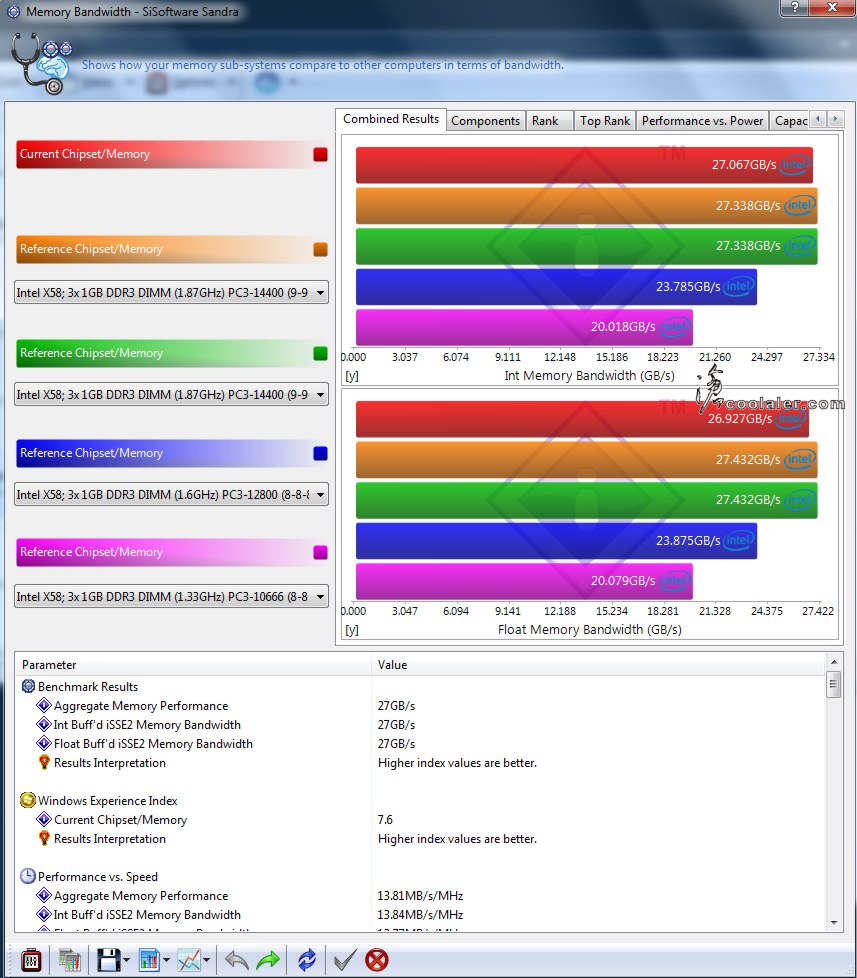Click the 13.84MB/s/MHz value

point(420,915)
